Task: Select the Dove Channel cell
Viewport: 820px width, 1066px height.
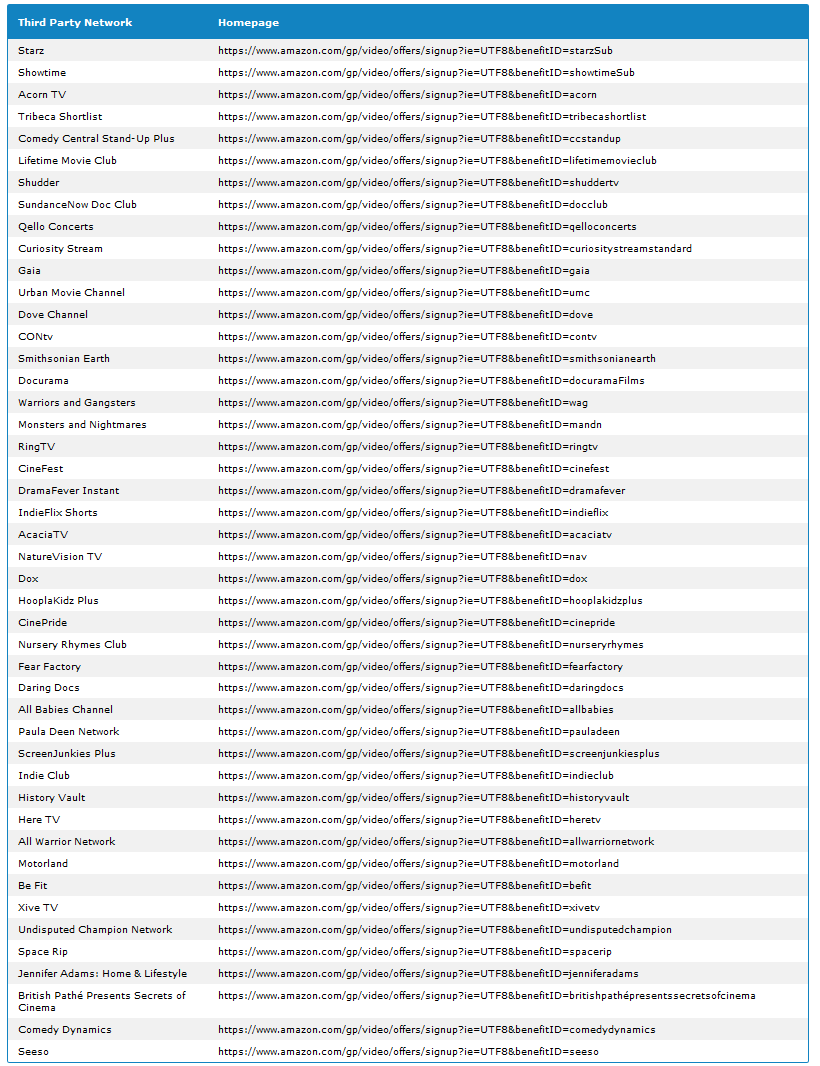Action: (53, 314)
